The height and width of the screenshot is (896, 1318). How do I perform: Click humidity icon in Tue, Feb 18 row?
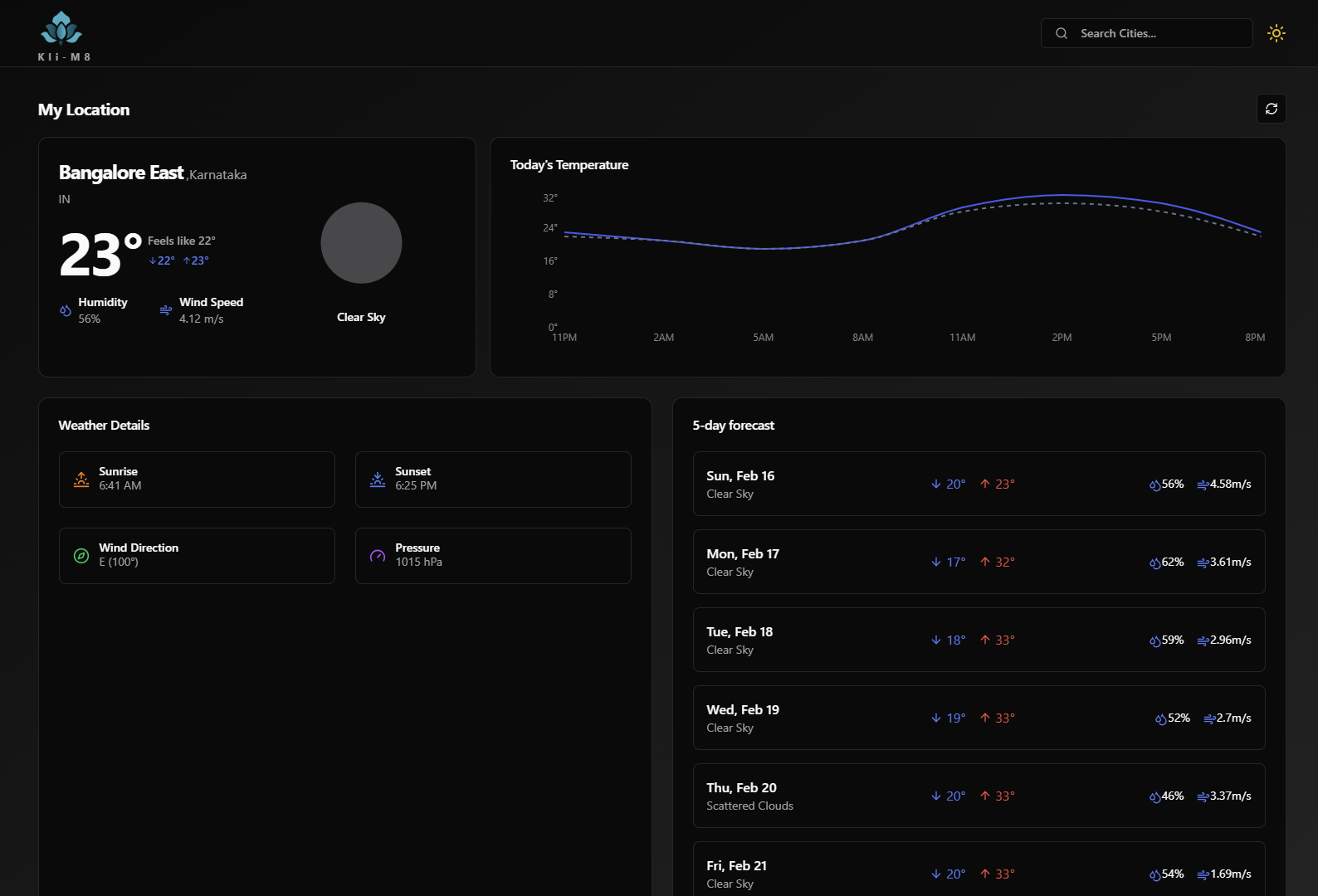1155,640
